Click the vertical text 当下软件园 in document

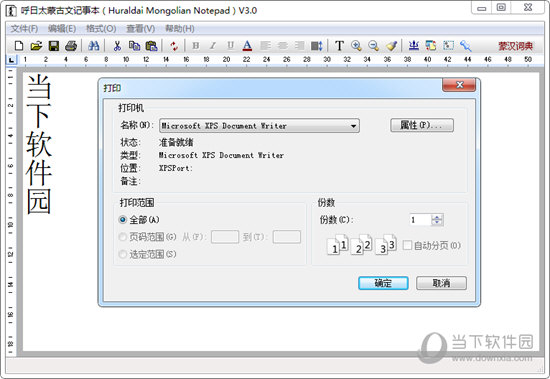tap(39, 145)
